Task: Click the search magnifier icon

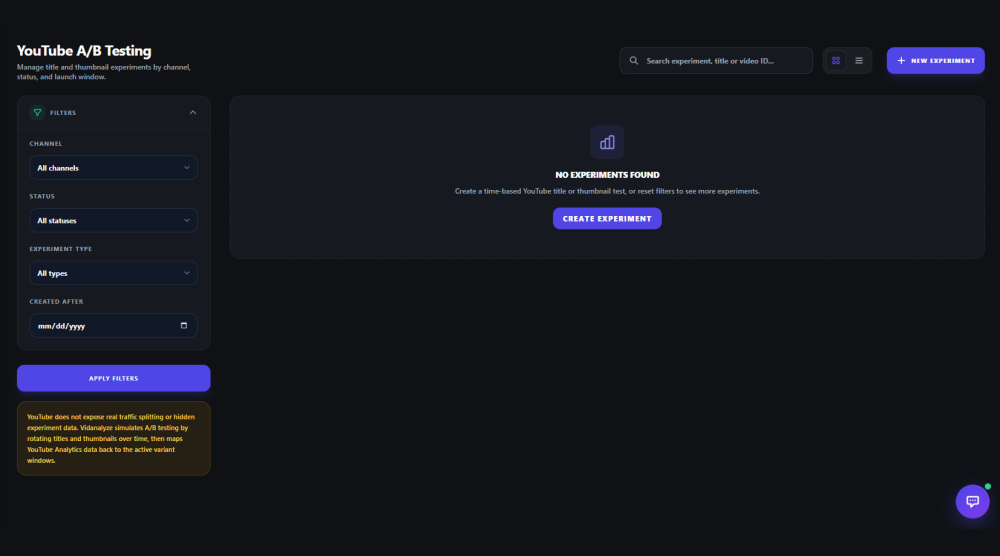Action: tap(633, 61)
